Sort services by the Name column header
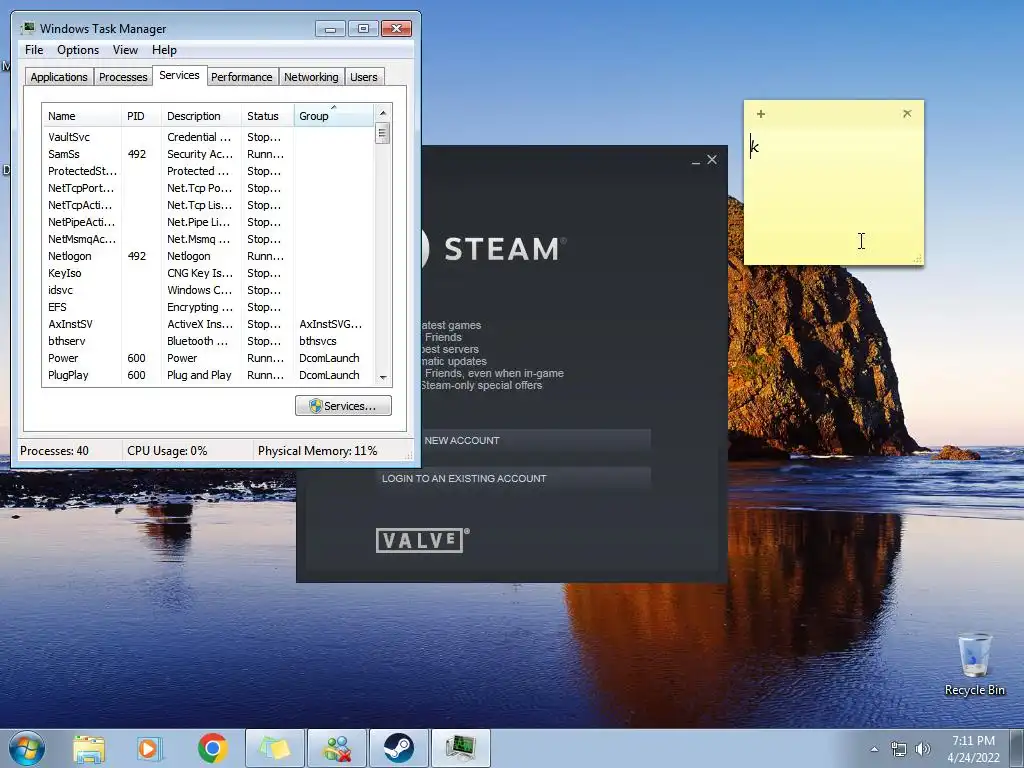The height and width of the screenshot is (768, 1024). tap(82, 116)
